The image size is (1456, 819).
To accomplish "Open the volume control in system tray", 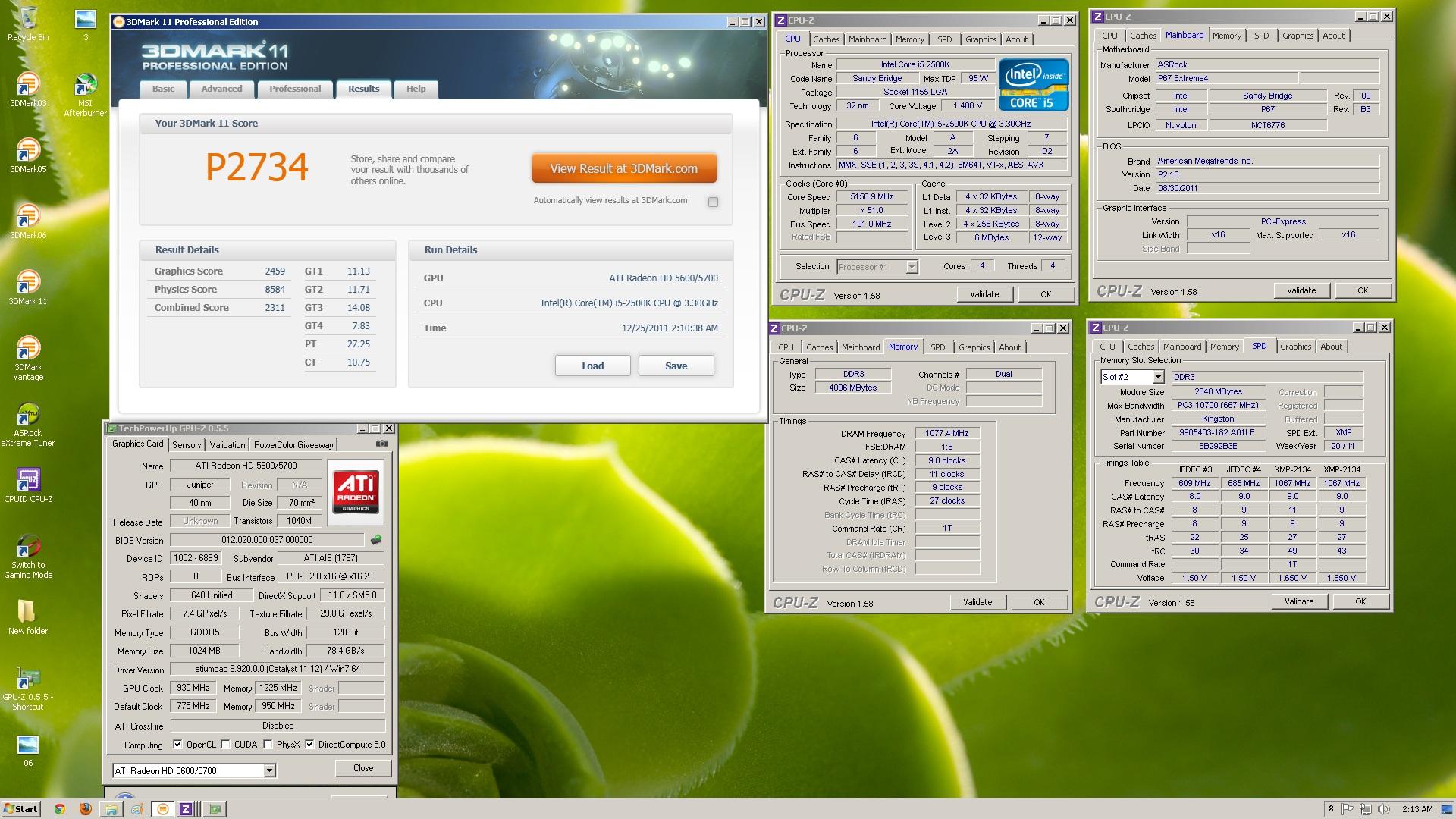I will click(1384, 809).
